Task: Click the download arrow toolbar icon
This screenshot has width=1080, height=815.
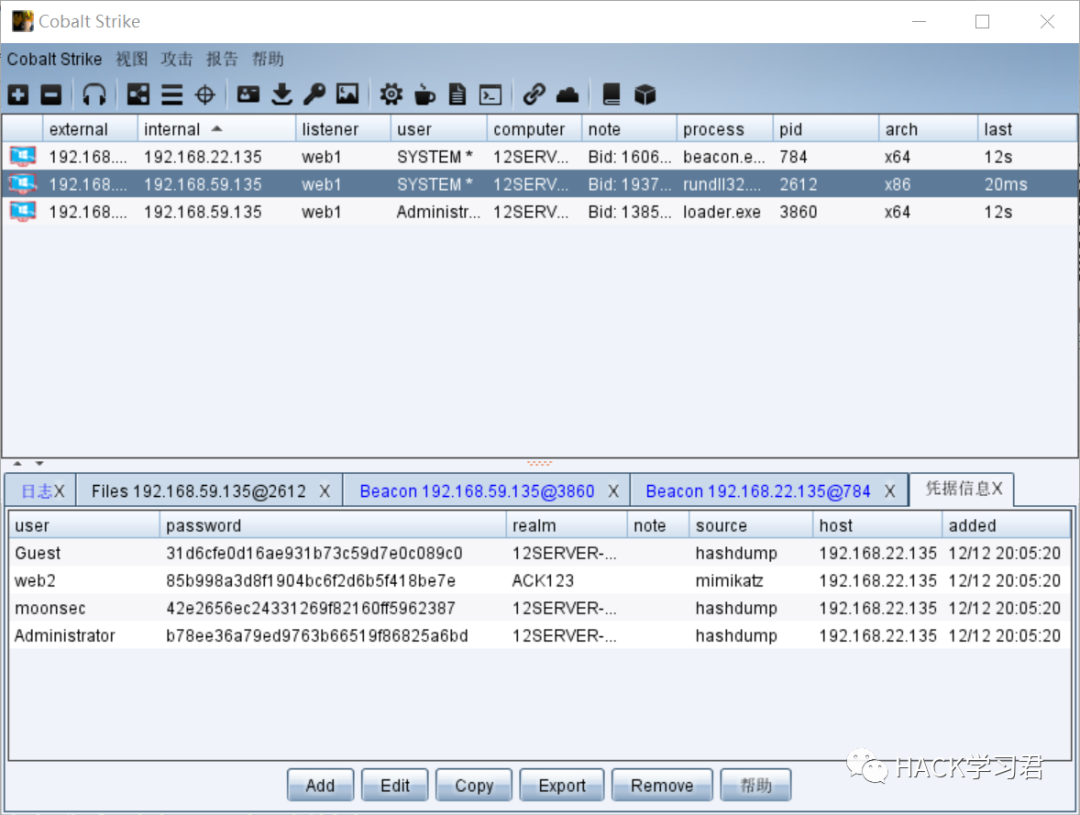Action: pos(282,95)
